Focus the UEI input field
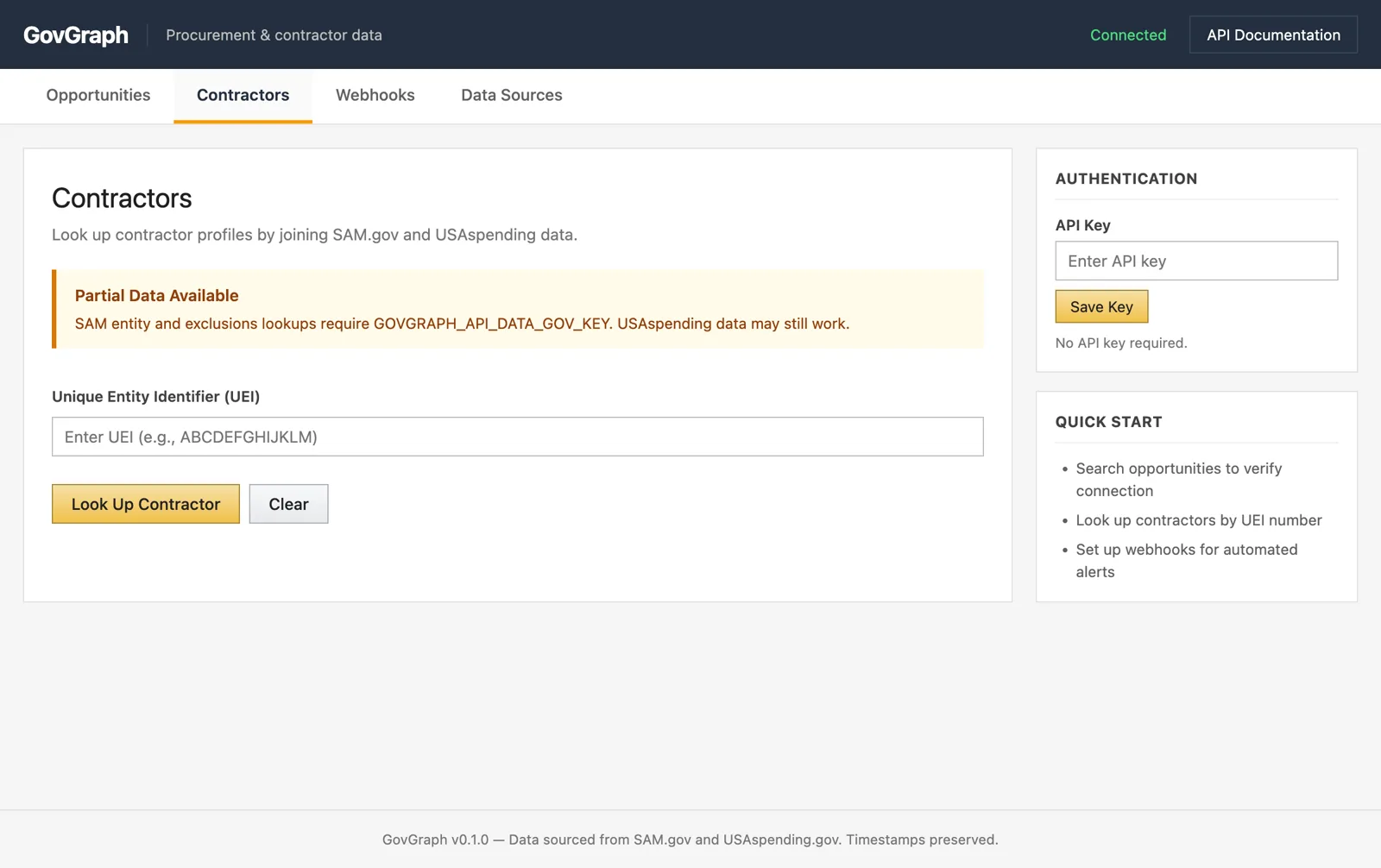The width and height of the screenshot is (1381, 868). coord(518,437)
